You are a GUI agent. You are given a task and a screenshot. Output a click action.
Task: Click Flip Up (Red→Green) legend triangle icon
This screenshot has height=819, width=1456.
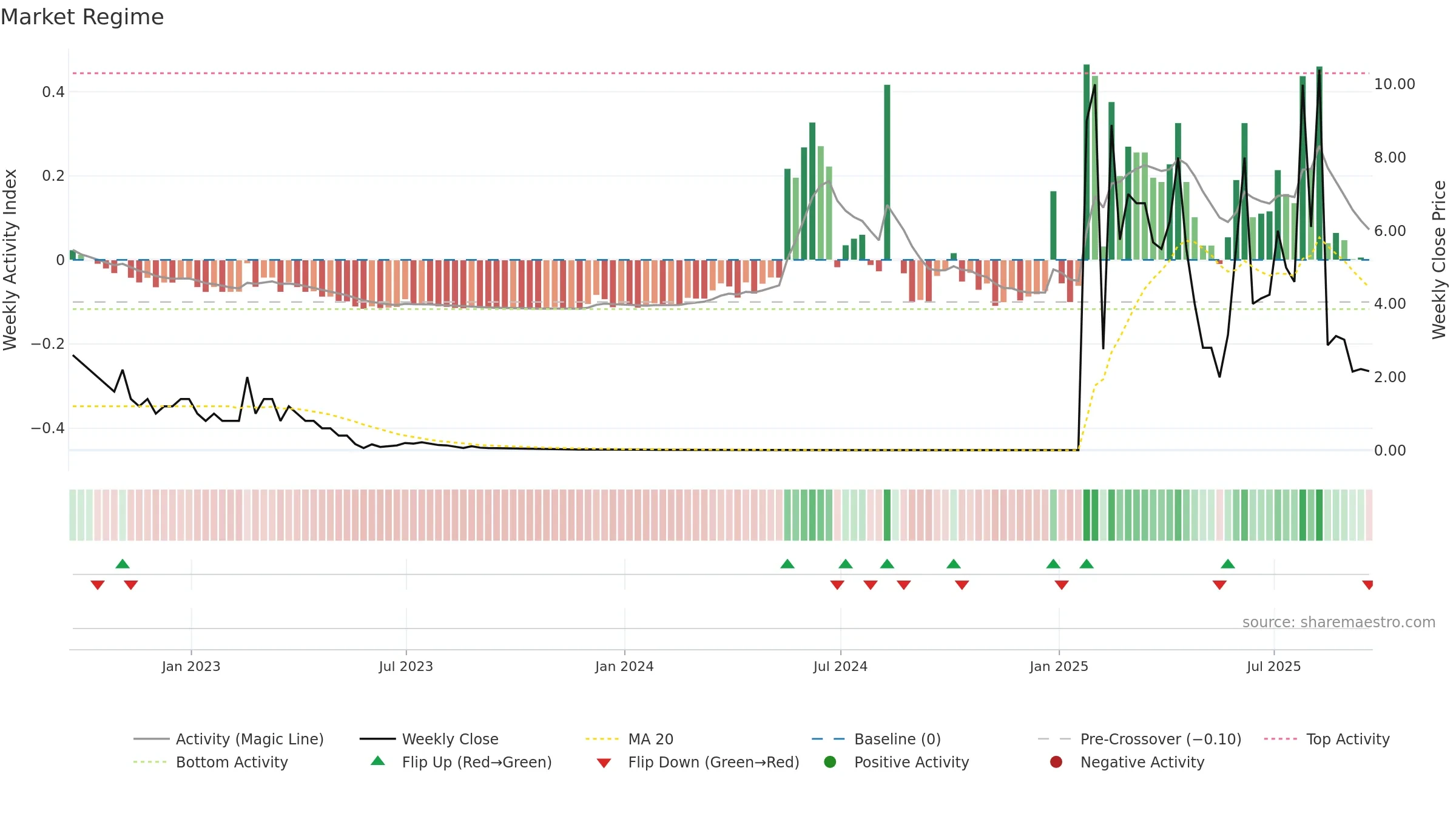coord(378,761)
